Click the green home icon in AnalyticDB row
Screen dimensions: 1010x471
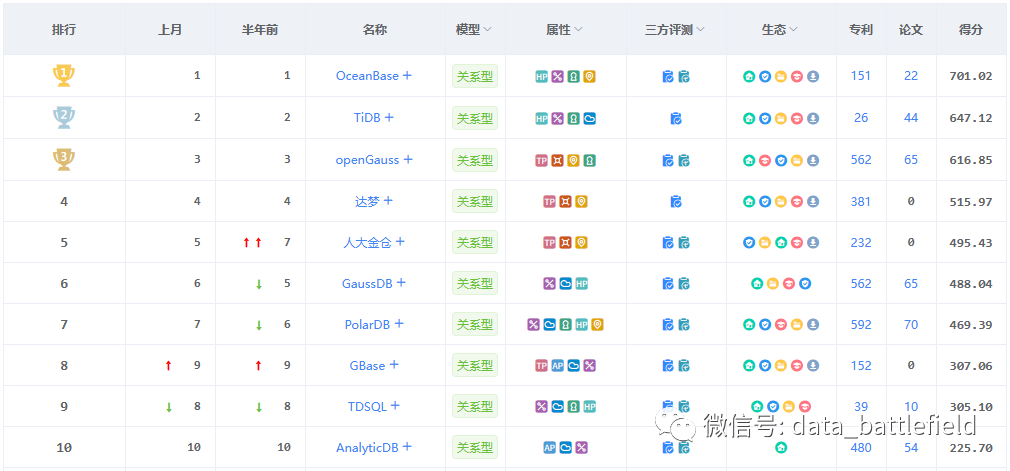(x=781, y=448)
